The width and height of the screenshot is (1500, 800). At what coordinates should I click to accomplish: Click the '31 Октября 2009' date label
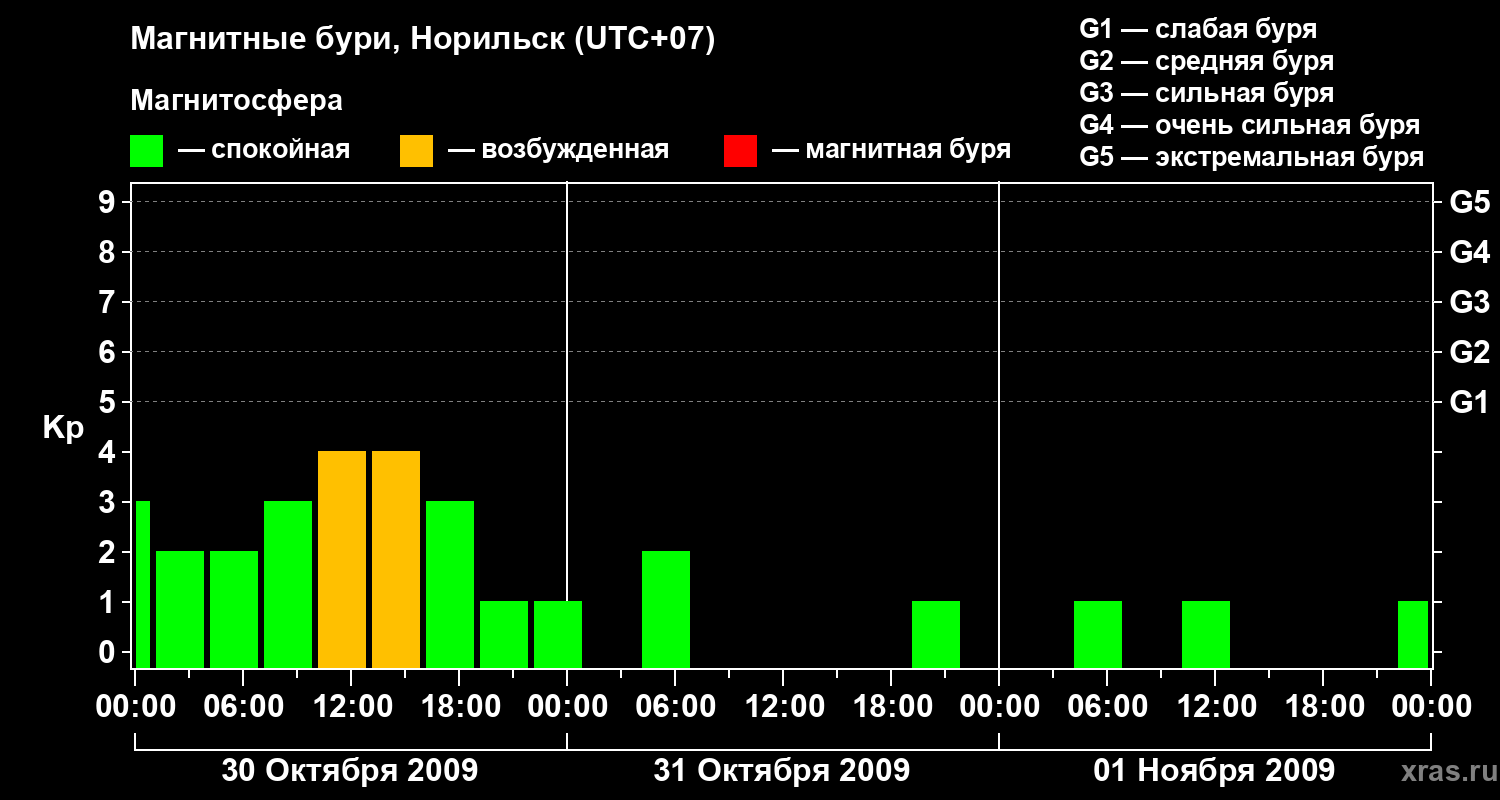[x=782, y=770]
